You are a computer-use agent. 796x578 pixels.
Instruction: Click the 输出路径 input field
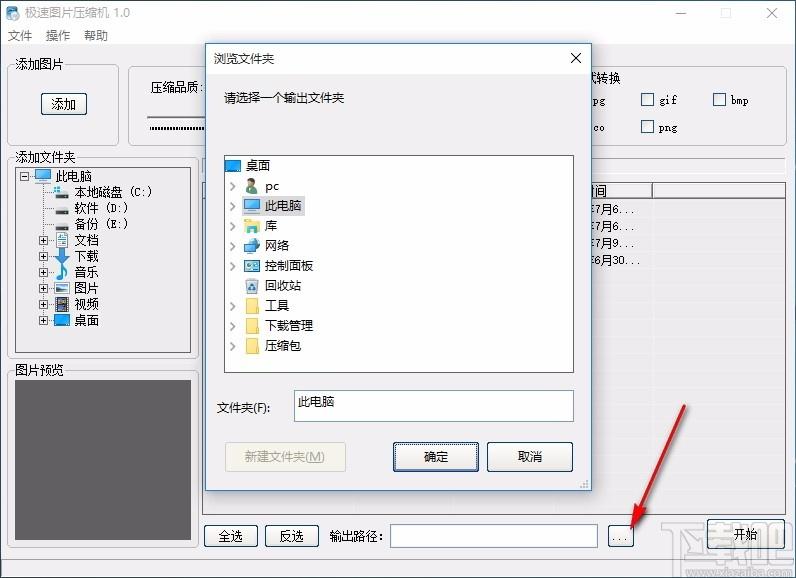[x=494, y=536]
